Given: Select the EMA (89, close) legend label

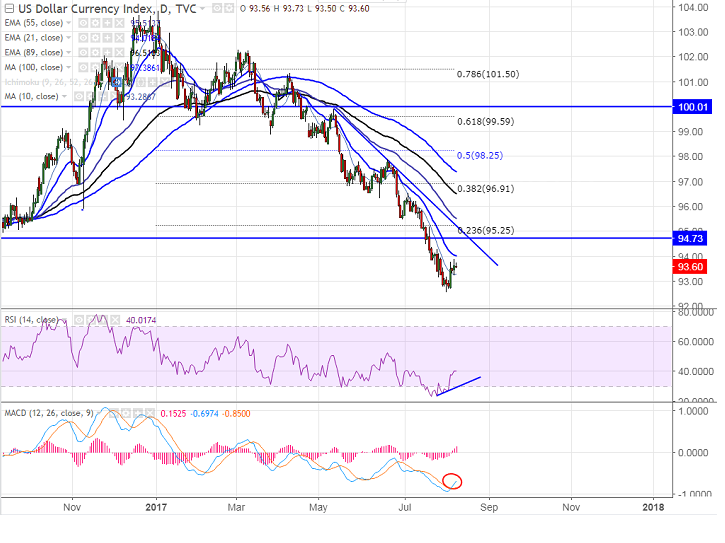Looking at the screenshot, I should [33, 53].
